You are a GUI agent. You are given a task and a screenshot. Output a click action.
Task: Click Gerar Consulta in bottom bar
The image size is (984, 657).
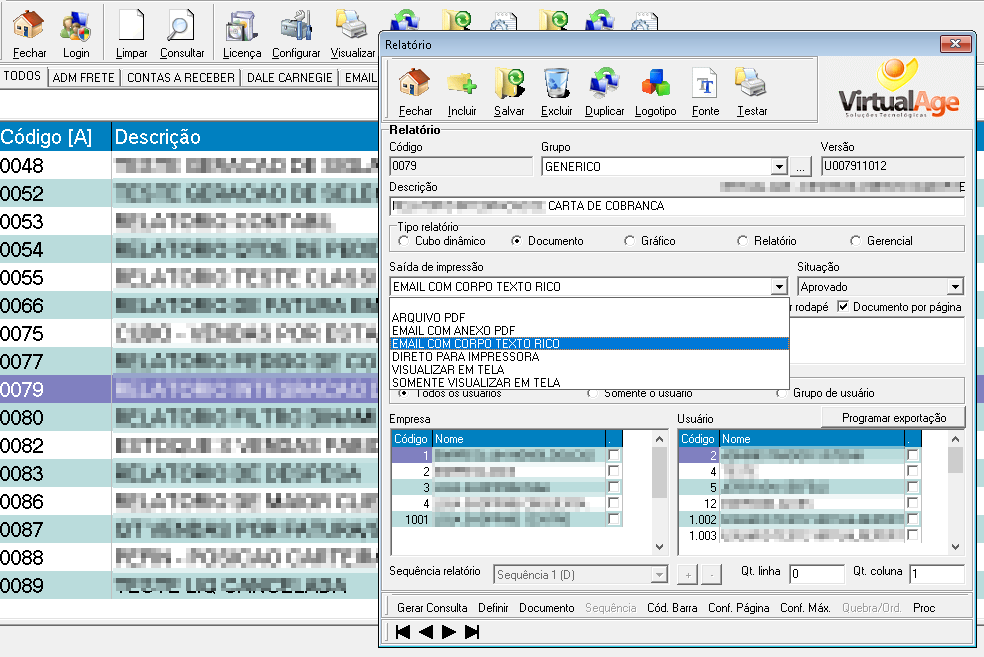pos(432,607)
